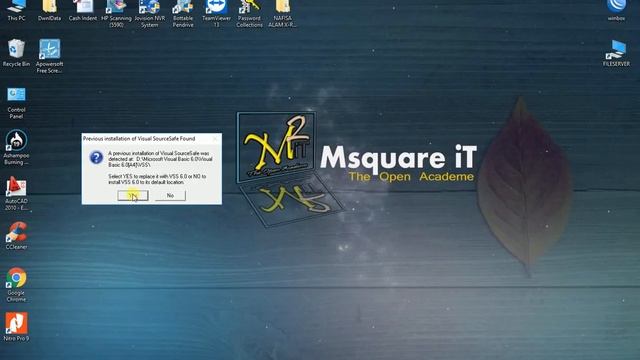This screenshot has width=640, height=360.
Task: Launch Apowersoft Free Screen recorder shortcut
Action: point(49,56)
